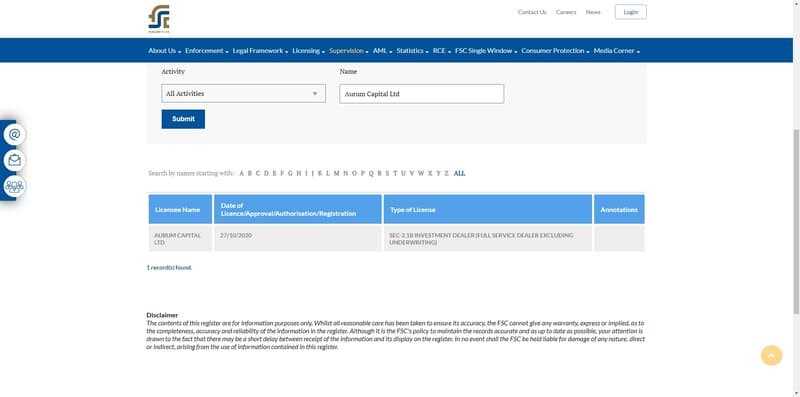The height and width of the screenshot is (397, 800).
Task: Filter names starting with letter A
Action: pos(241,173)
